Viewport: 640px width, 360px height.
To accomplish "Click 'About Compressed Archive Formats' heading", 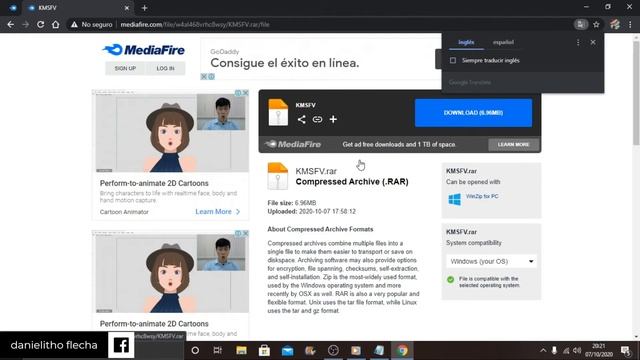I will click(x=320, y=229).
